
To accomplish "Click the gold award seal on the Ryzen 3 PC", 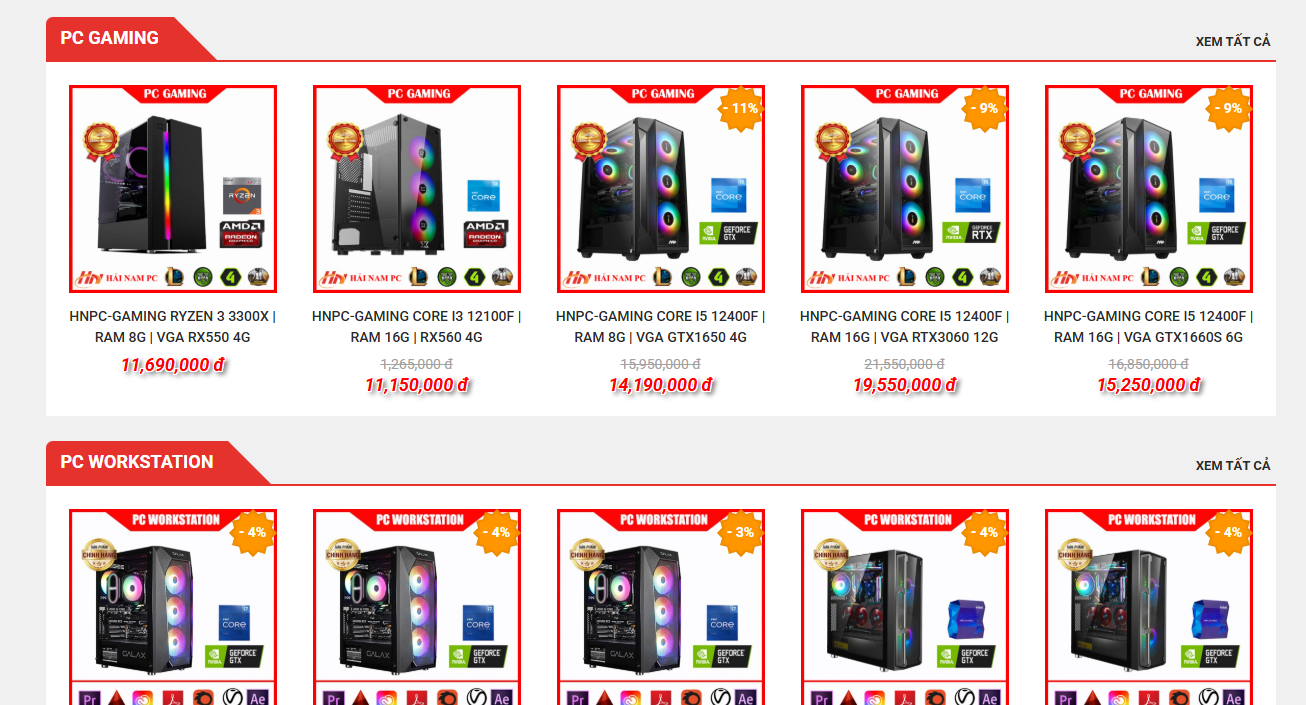I will tap(101, 143).
